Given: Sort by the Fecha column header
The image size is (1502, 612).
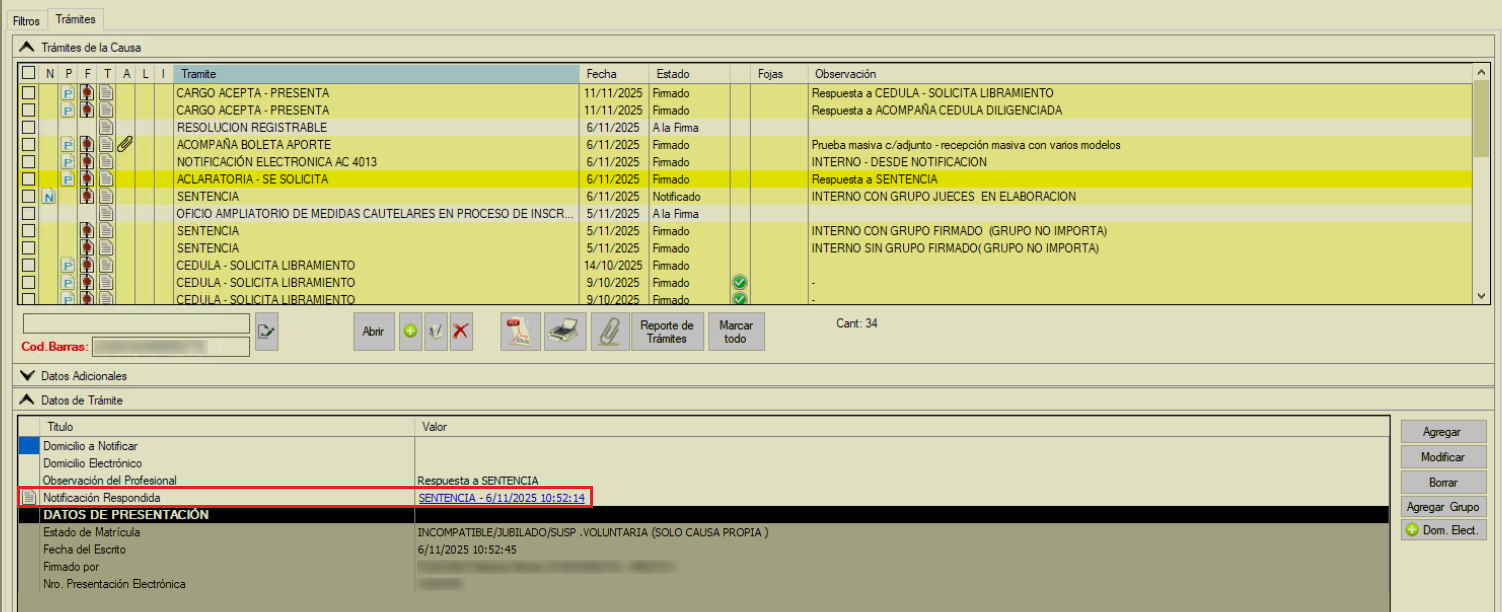Looking at the screenshot, I should coord(601,74).
